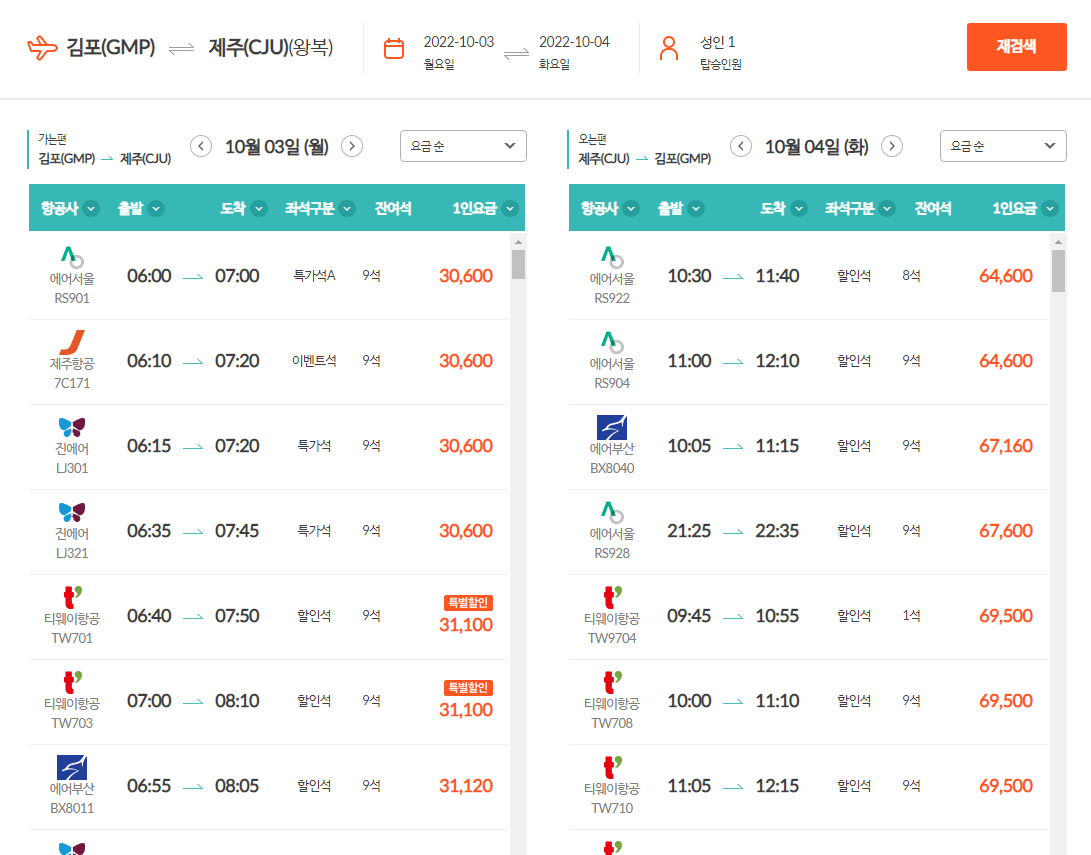Expand 출발 filter in departing table
1091x855 pixels.
click(x=157, y=208)
